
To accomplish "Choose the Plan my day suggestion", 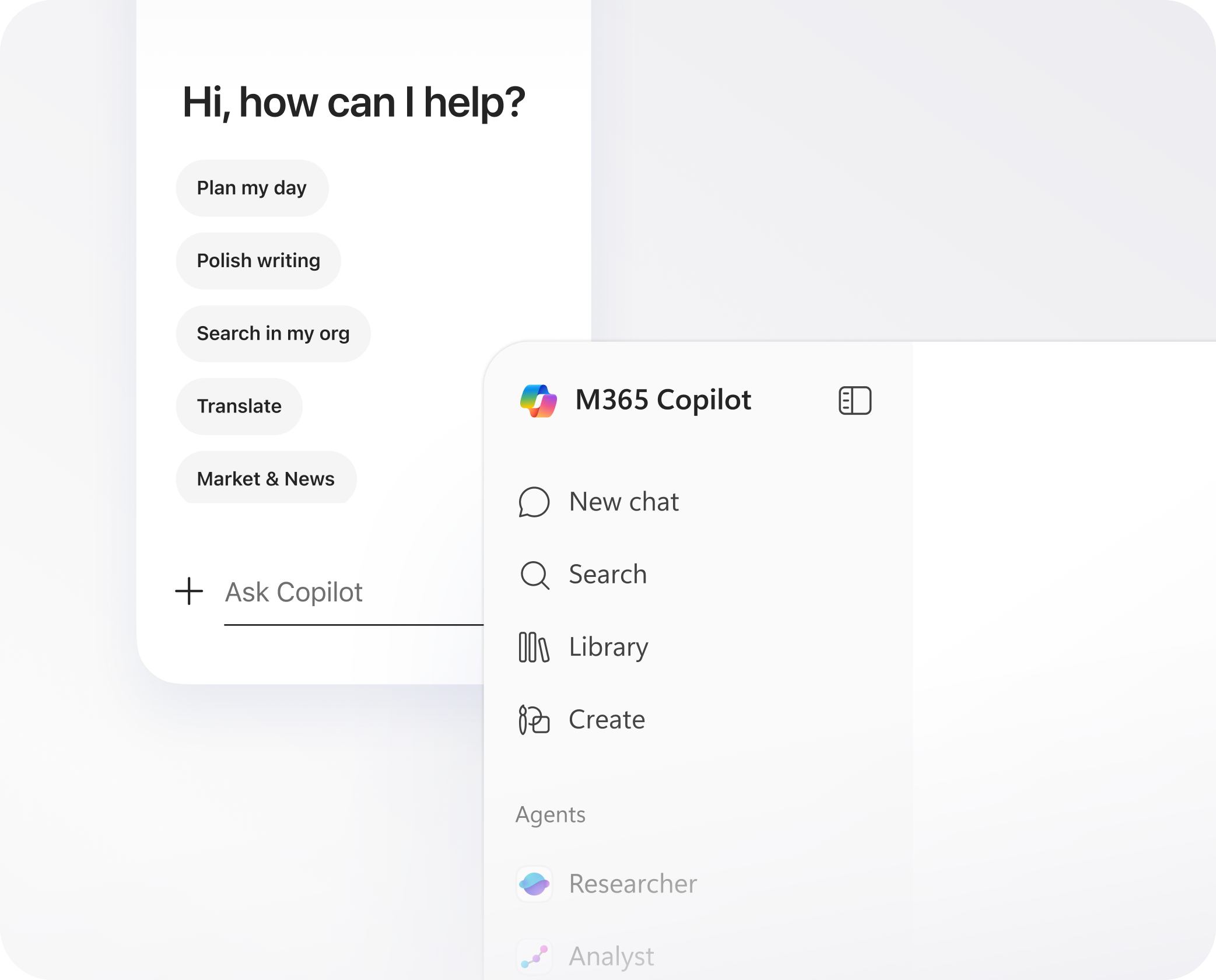I will point(252,188).
